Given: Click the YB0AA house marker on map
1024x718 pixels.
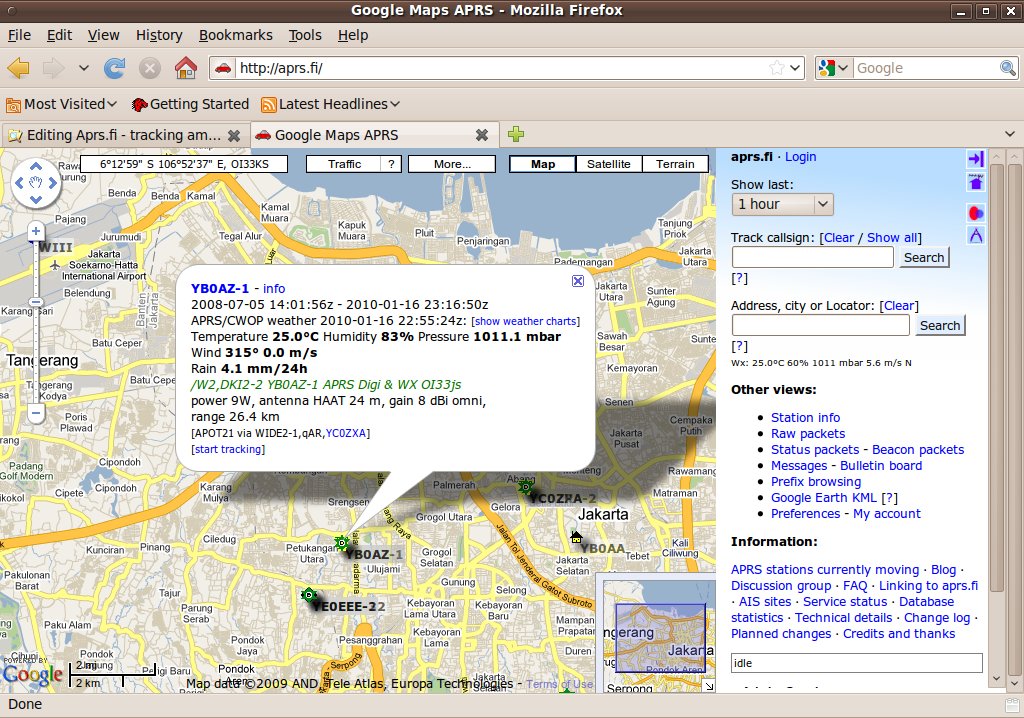Looking at the screenshot, I should tap(576, 538).
